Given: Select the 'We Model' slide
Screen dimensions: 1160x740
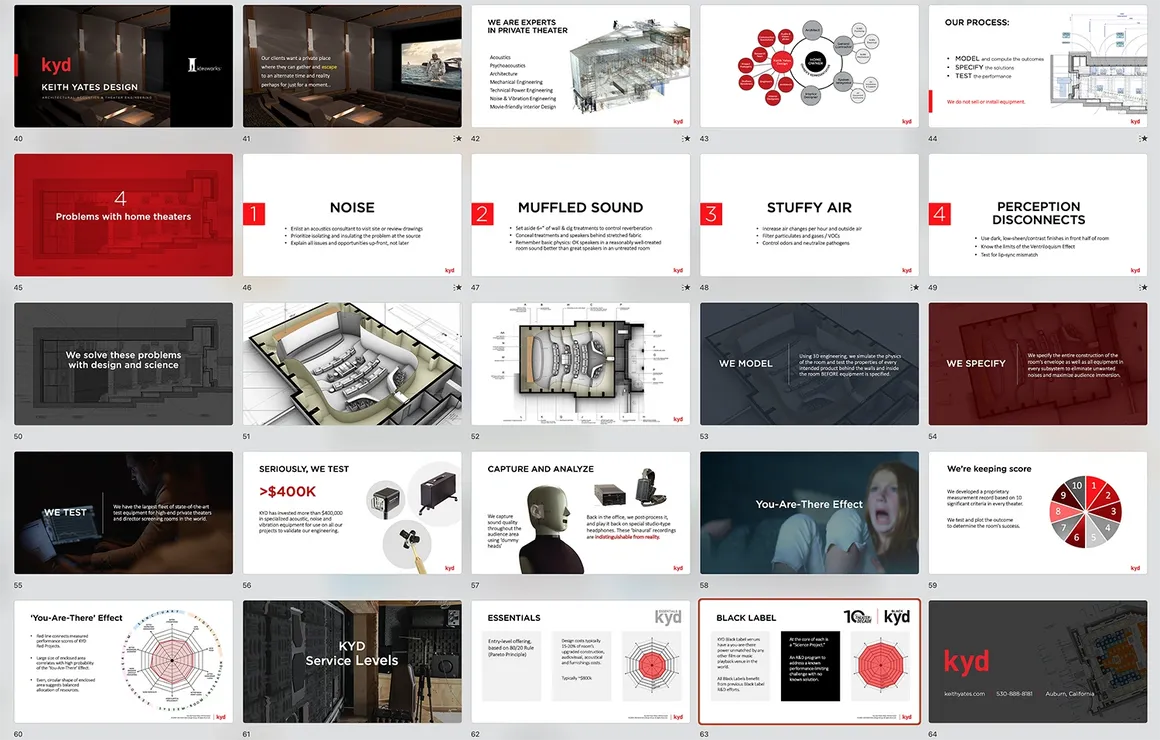Looking at the screenshot, I should (x=809, y=364).
